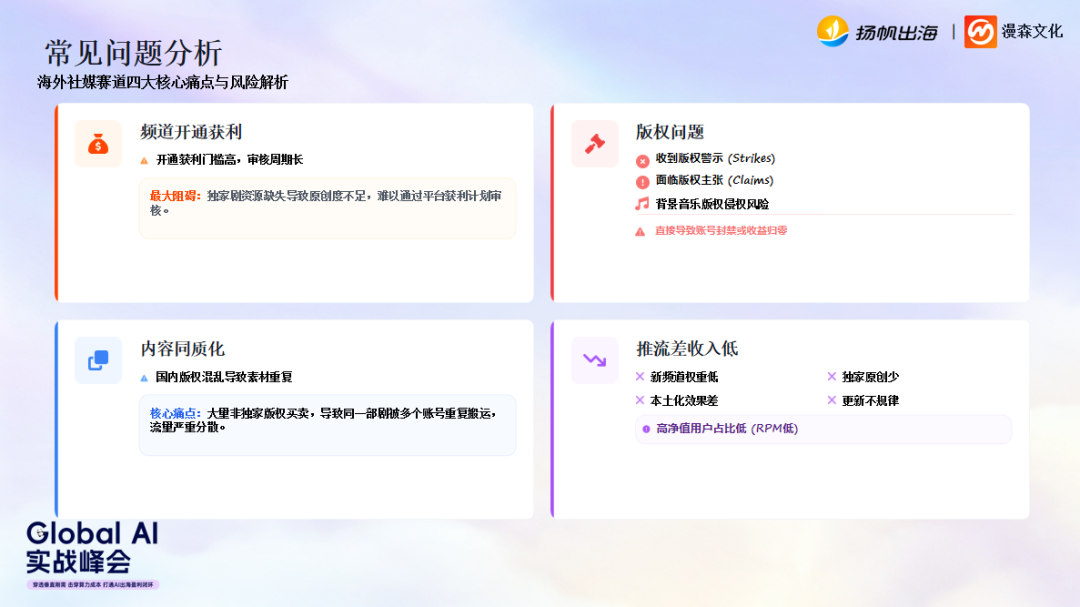
Task: Click text 收到版权警示 (Strikes)
Action: pyautogui.click(x=715, y=158)
